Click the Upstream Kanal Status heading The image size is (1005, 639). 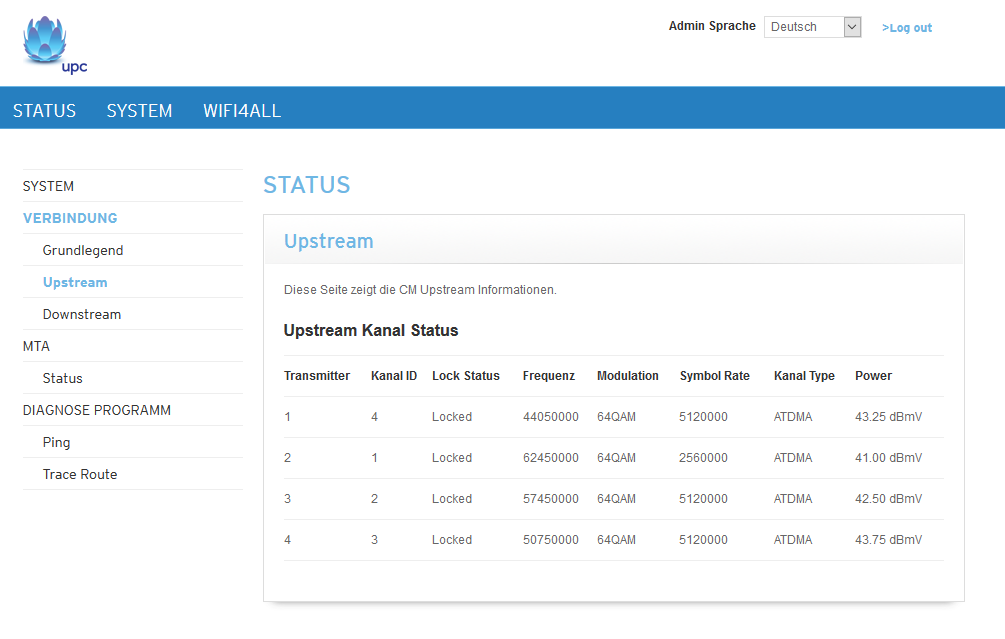click(x=371, y=330)
